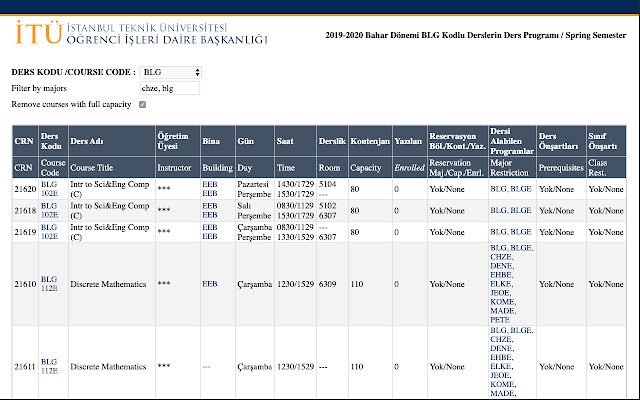
Task: Click the Derslik column header
Action: (332, 141)
